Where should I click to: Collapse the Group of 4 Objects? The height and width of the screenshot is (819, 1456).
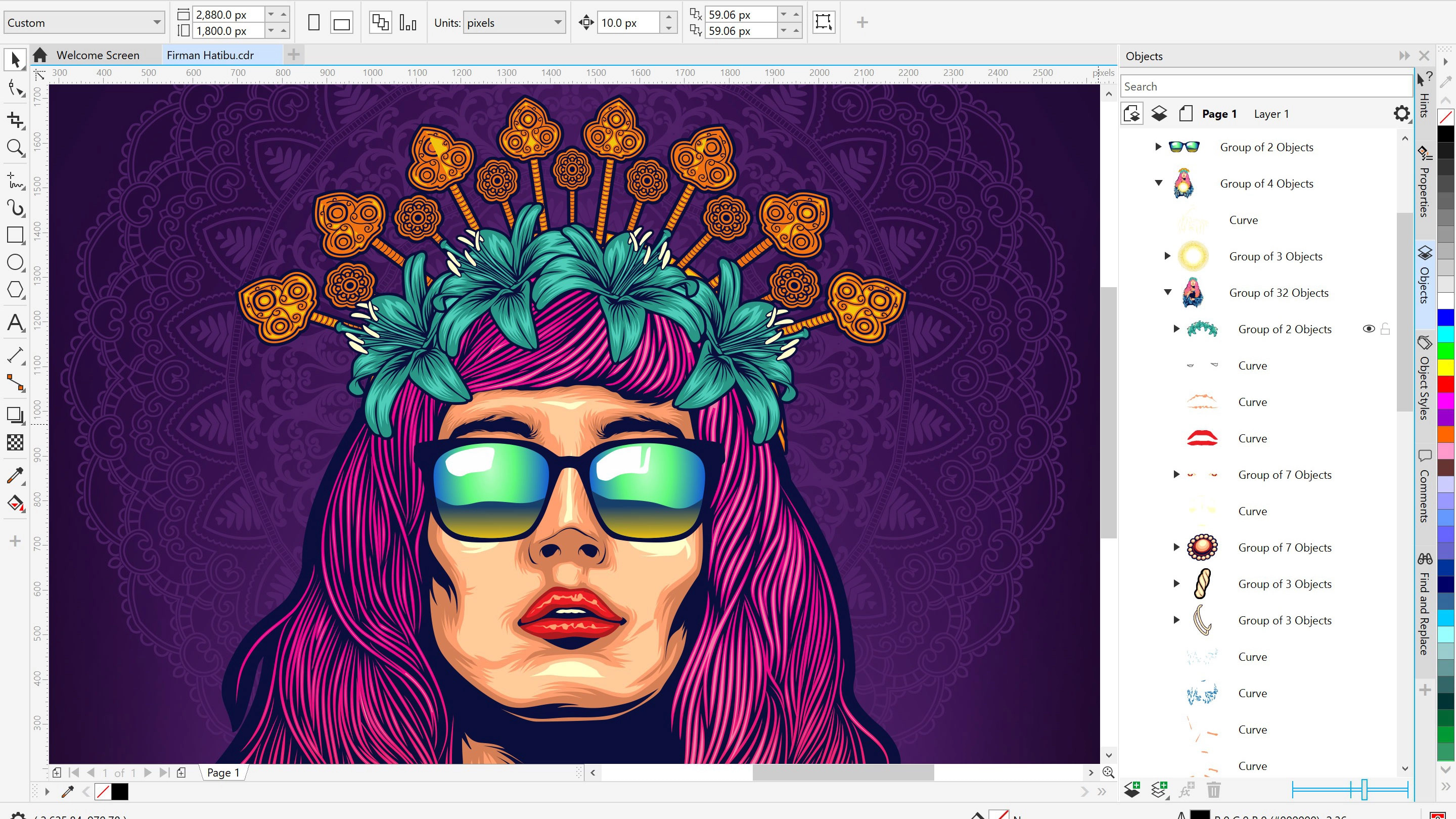click(x=1158, y=183)
